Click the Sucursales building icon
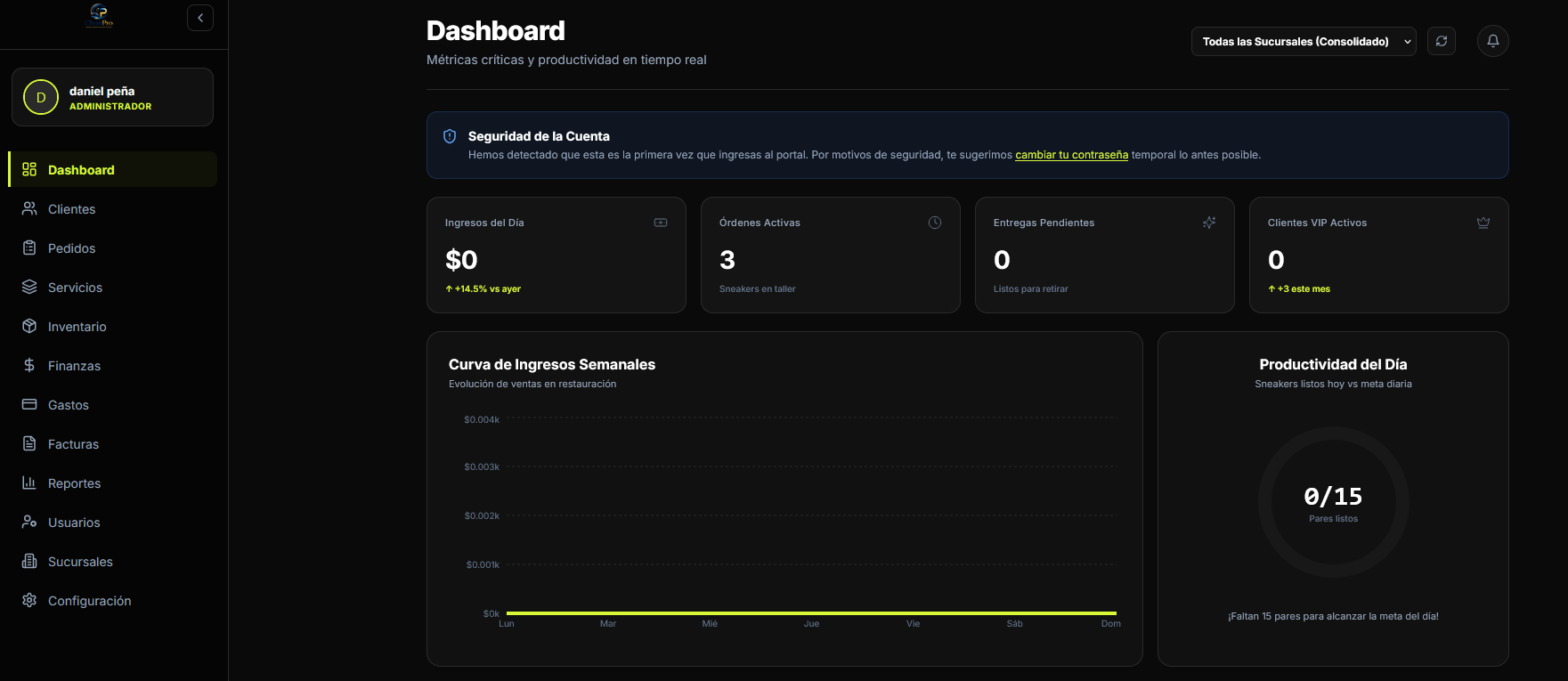Viewport: 1568px width, 681px height. (x=29, y=561)
